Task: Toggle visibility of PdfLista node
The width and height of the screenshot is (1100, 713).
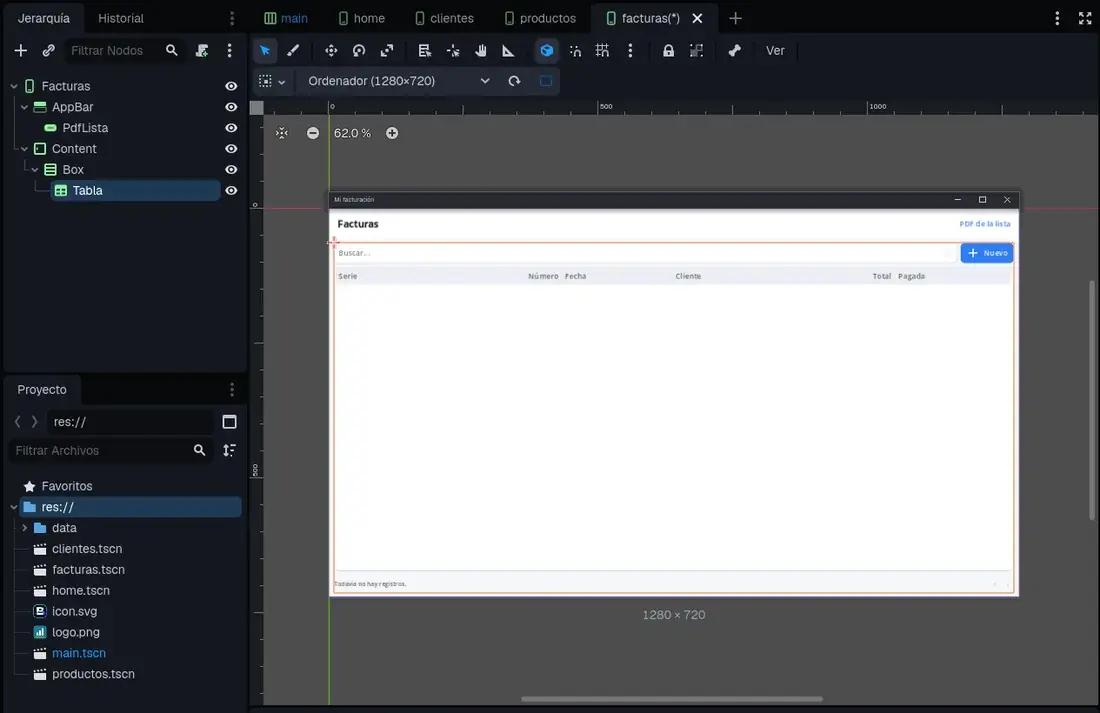Action: coord(231,128)
